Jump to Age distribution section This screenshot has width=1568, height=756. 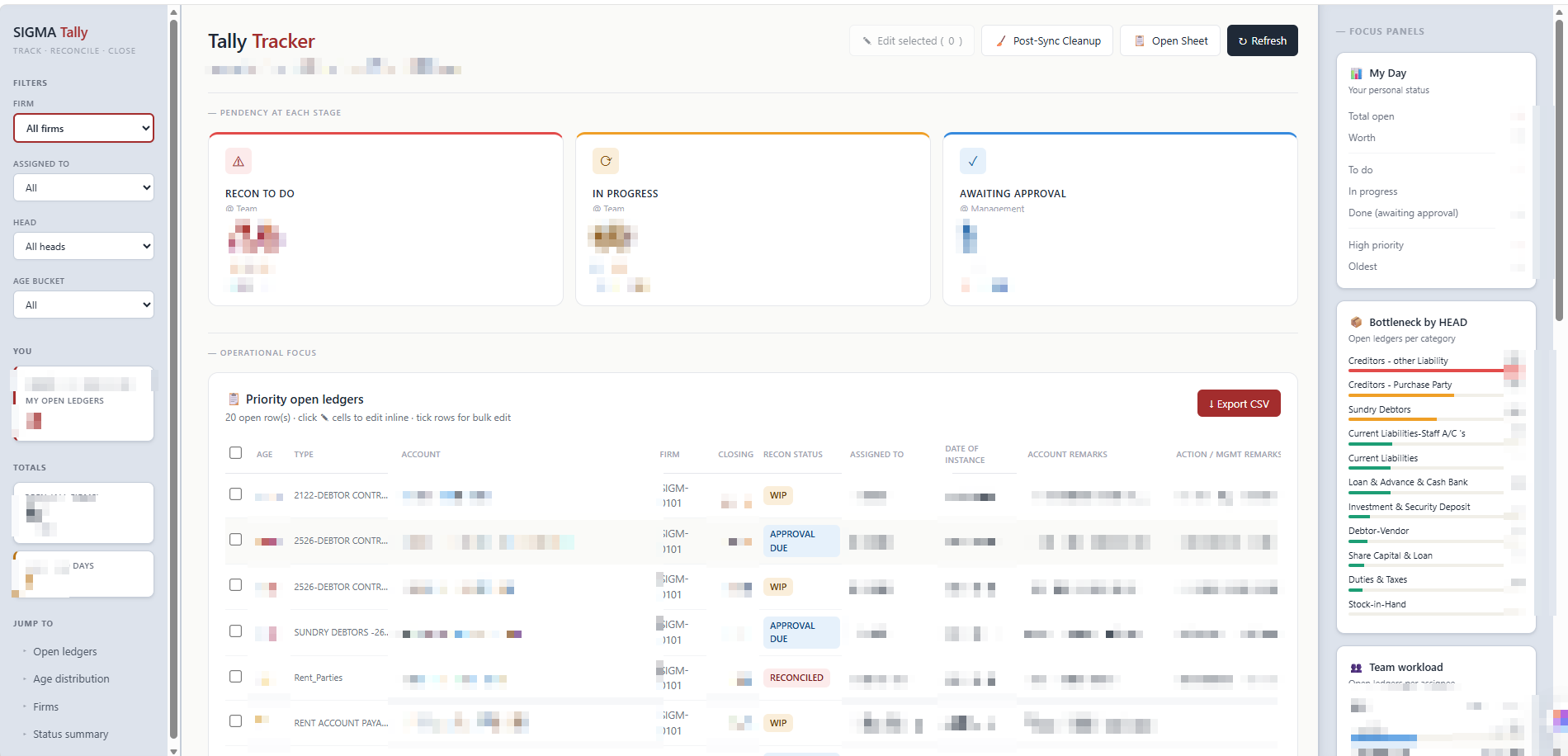pyautogui.click(x=71, y=679)
